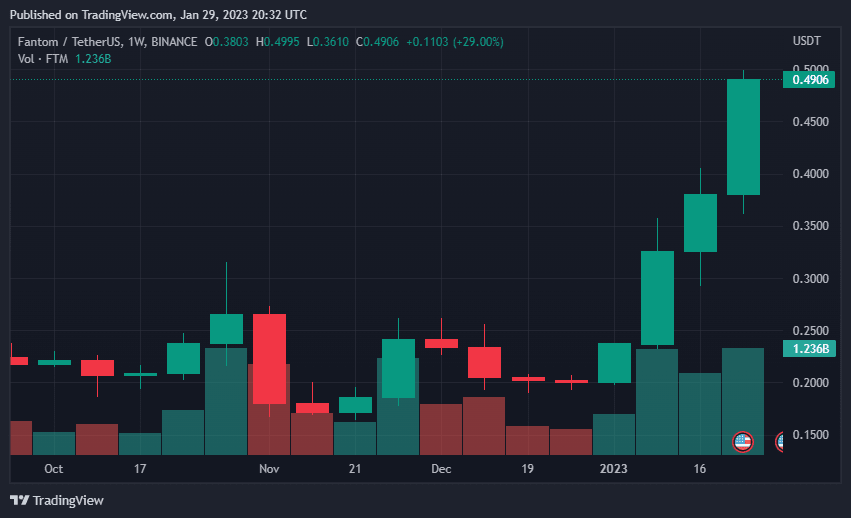Click the current price label 0.4906

click(x=809, y=80)
